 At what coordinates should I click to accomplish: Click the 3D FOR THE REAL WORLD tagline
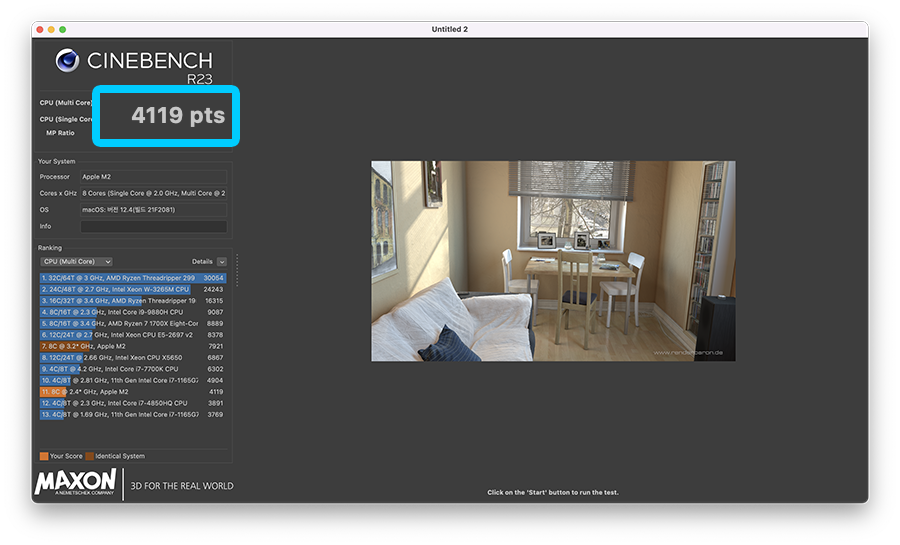182,486
